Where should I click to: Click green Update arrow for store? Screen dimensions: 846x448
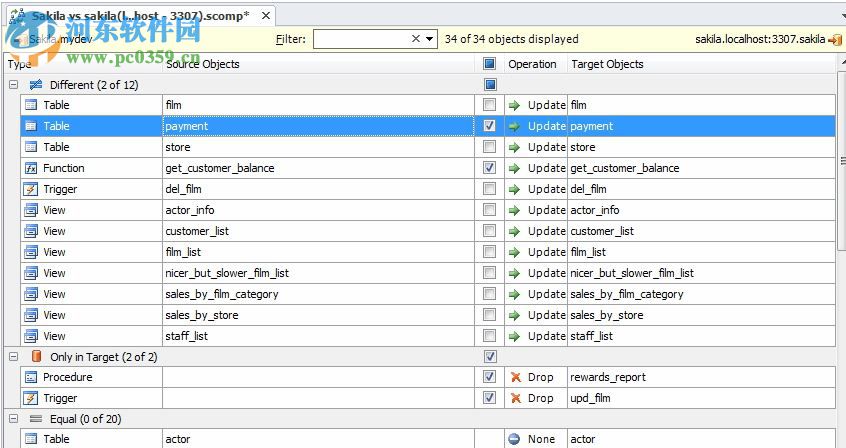pyautogui.click(x=514, y=147)
